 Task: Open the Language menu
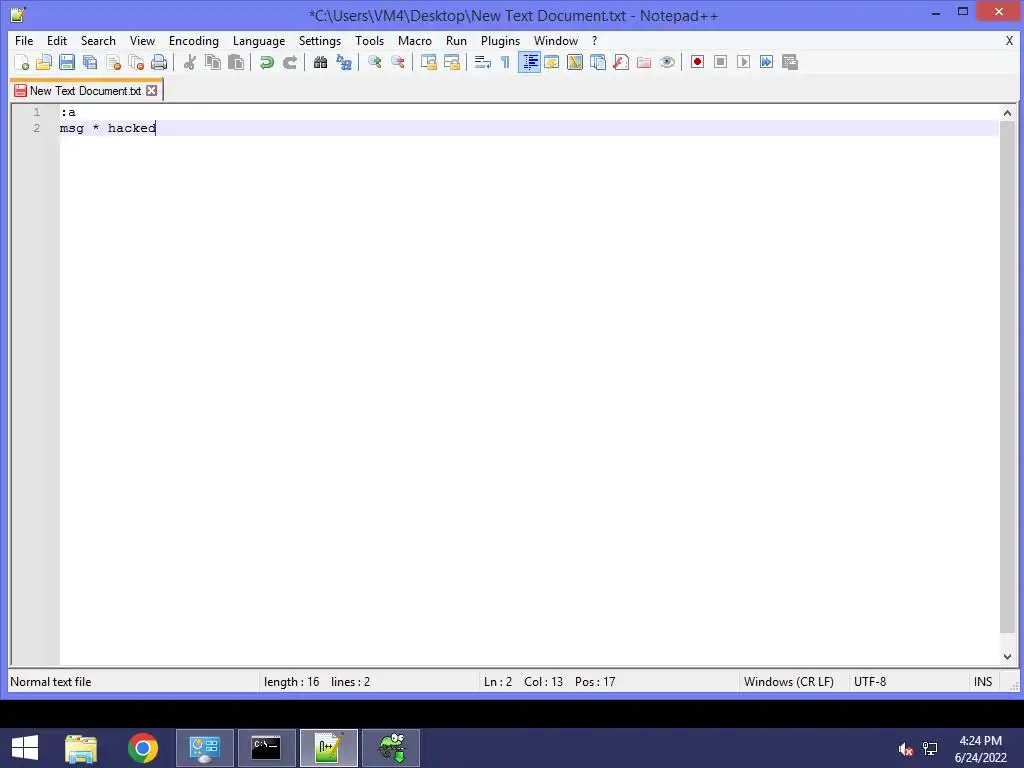259,40
